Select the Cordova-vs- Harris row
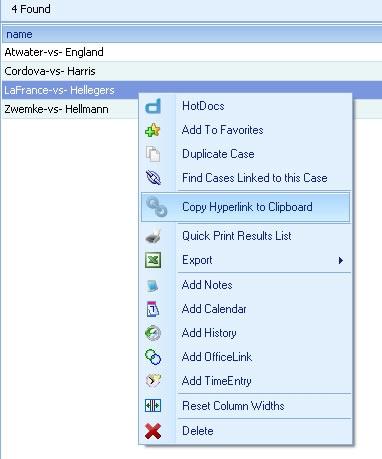Screen dimensions: 382x459 pos(192,71)
